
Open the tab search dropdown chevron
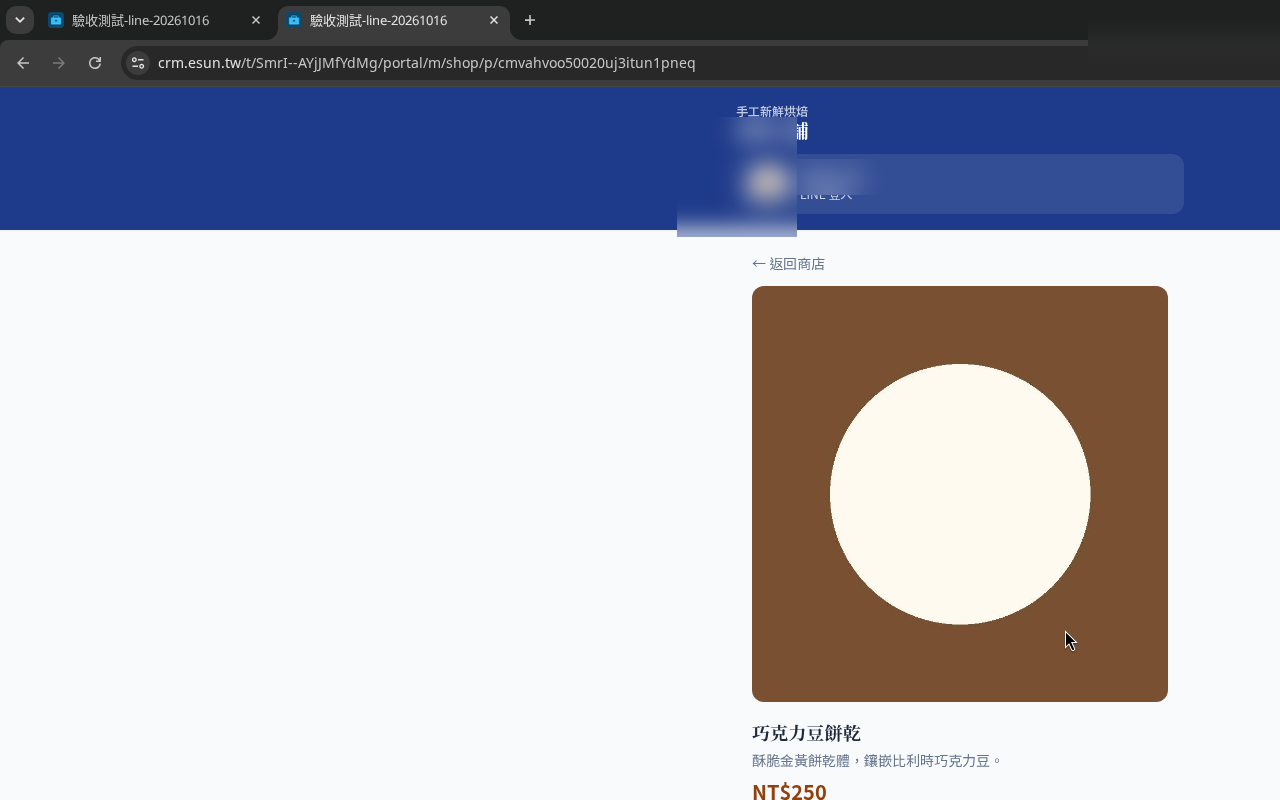(x=20, y=20)
